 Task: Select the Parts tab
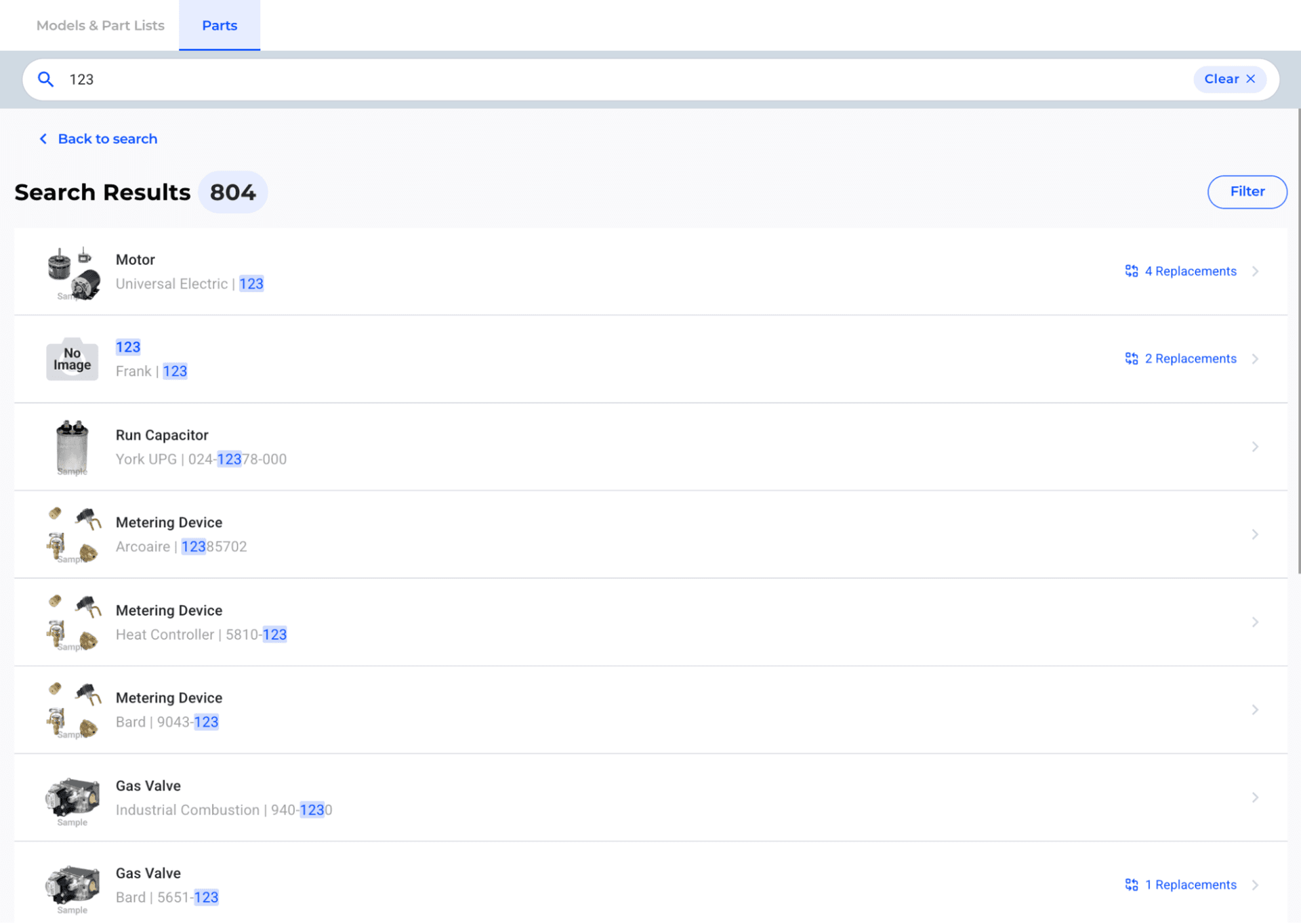220,25
